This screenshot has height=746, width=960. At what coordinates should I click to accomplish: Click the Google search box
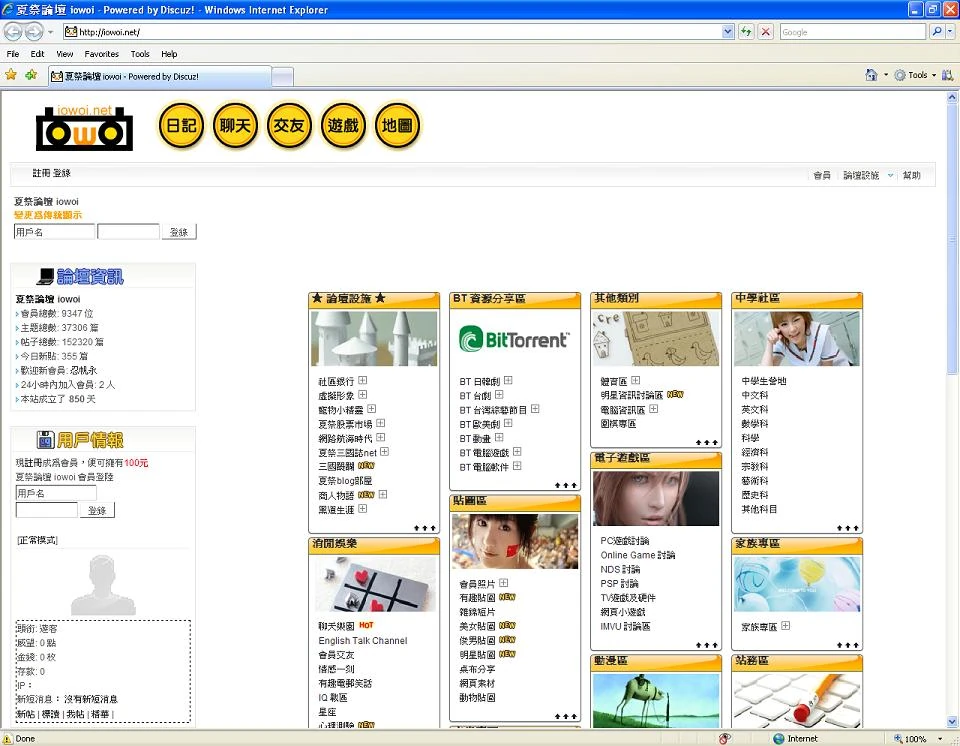click(853, 32)
